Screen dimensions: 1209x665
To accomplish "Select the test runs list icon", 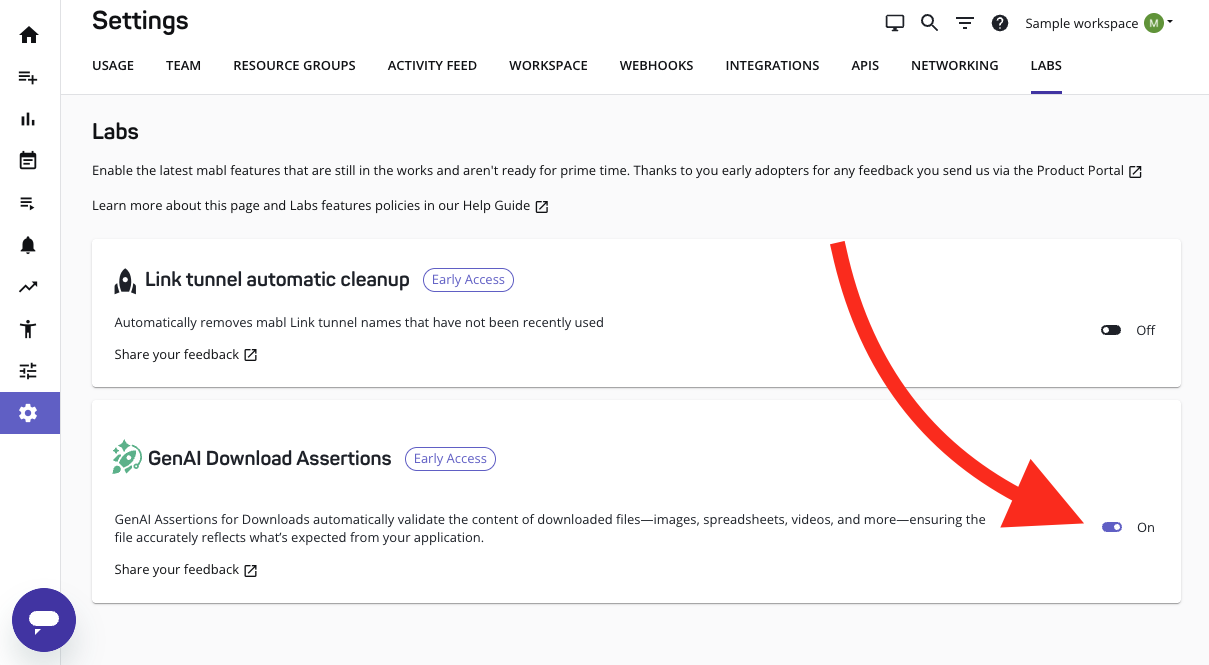I will pos(29,202).
